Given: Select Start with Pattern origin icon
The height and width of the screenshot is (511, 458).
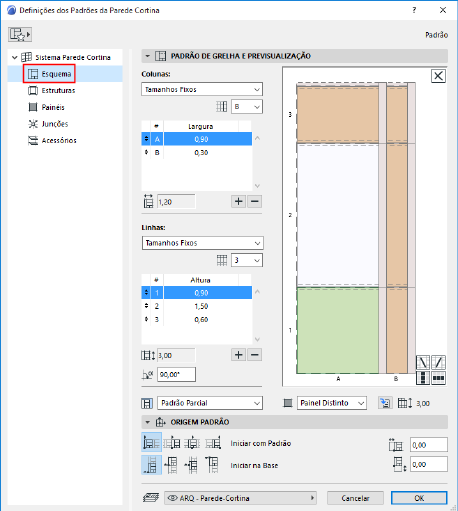Looking at the screenshot, I should (152, 443).
